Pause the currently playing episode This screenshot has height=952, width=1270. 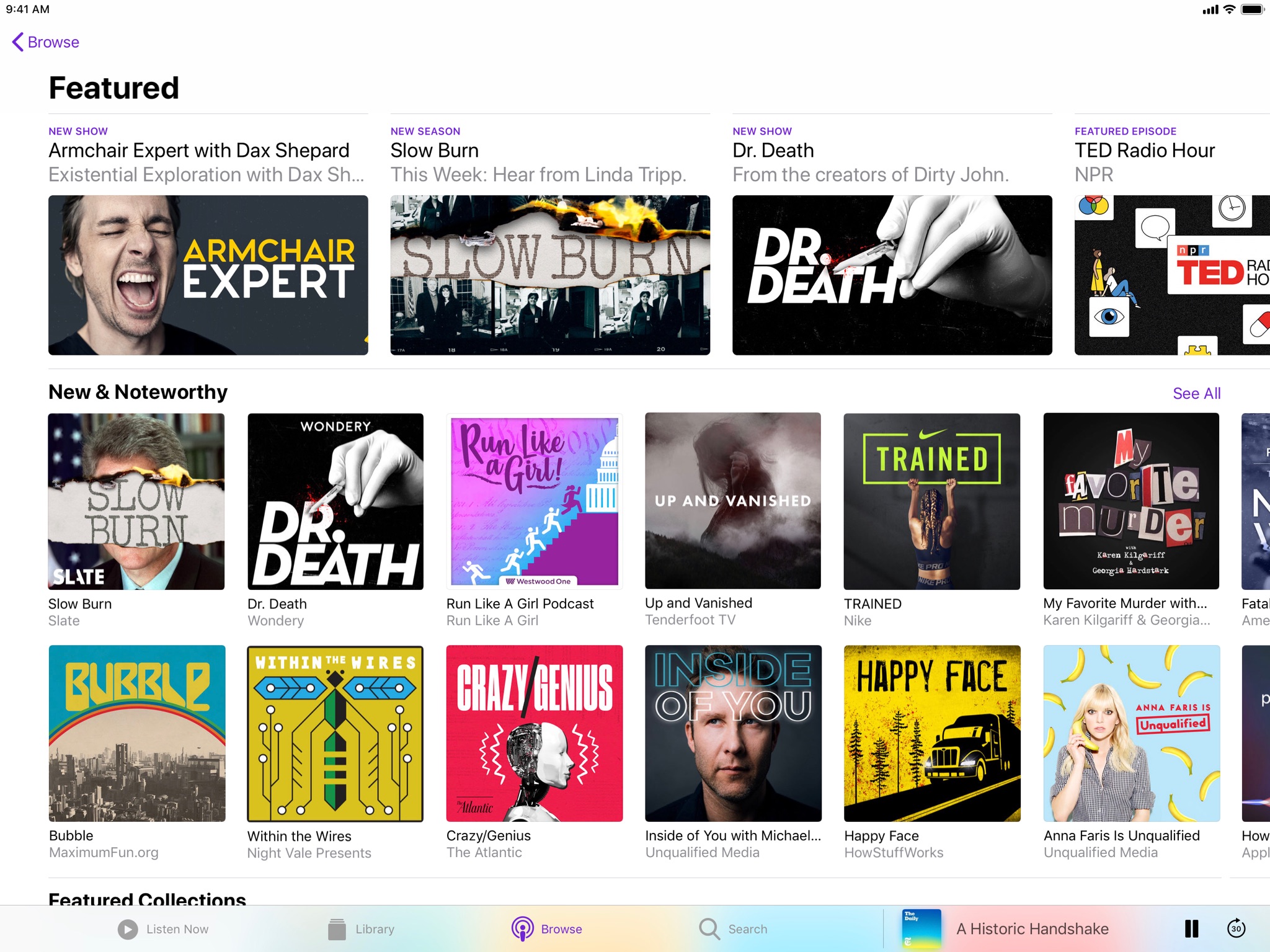1191,928
